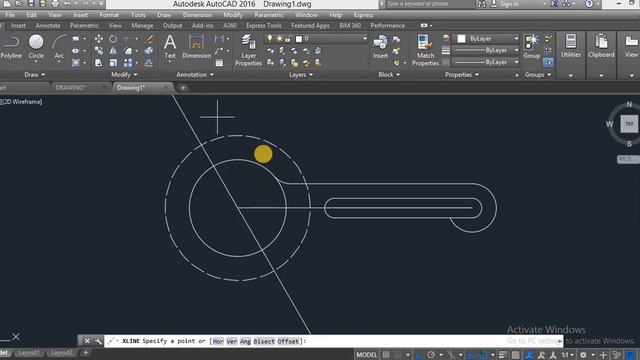
Task: Click the Copy tool icon in Modify
Action: pos(98,51)
